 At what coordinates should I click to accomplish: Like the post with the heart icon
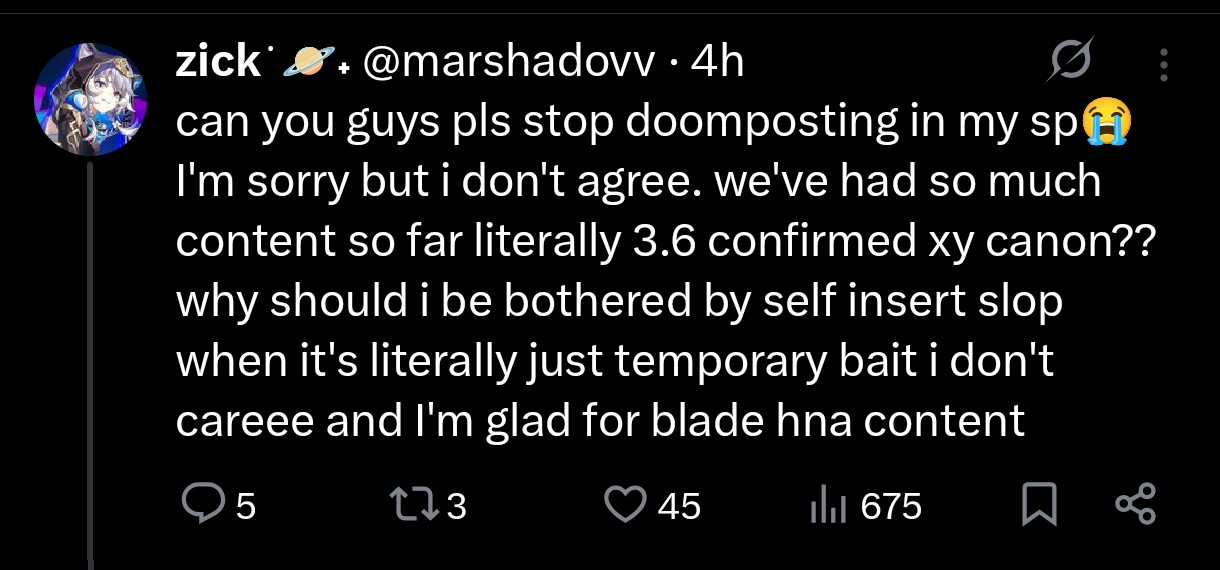627,506
